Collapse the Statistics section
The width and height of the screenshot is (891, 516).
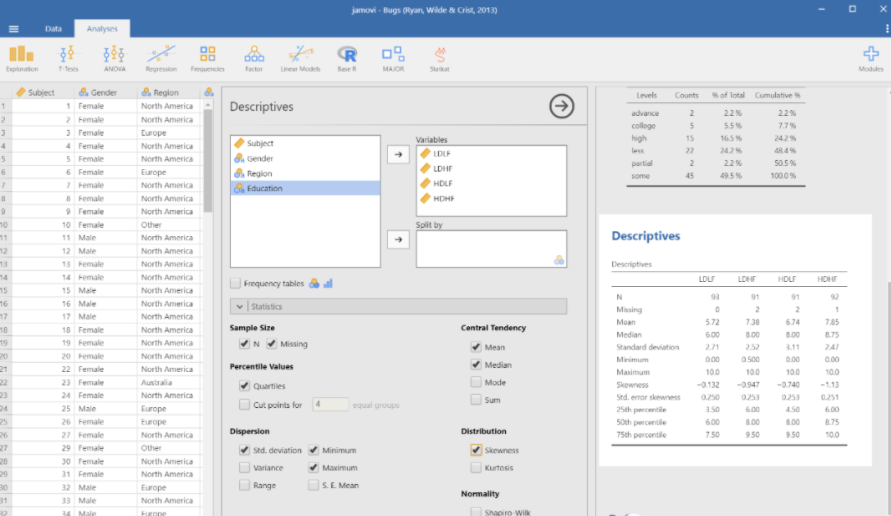click(x=239, y=307)
